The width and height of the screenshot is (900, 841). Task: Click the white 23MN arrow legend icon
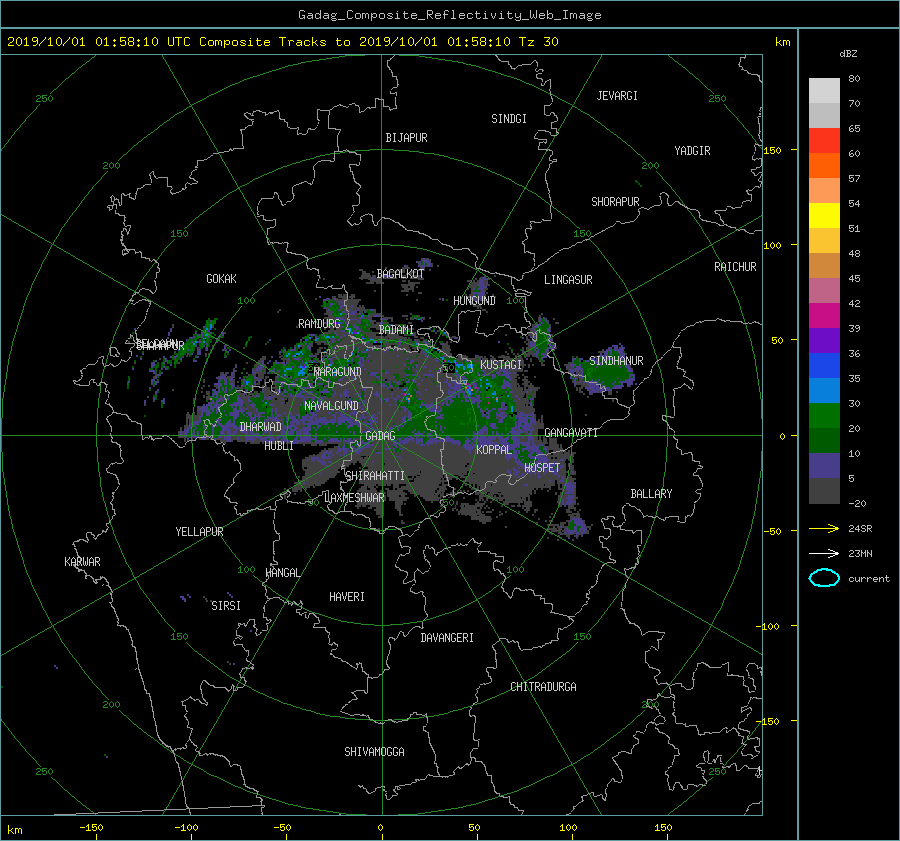pyautogui.click(x=824, y=553)
